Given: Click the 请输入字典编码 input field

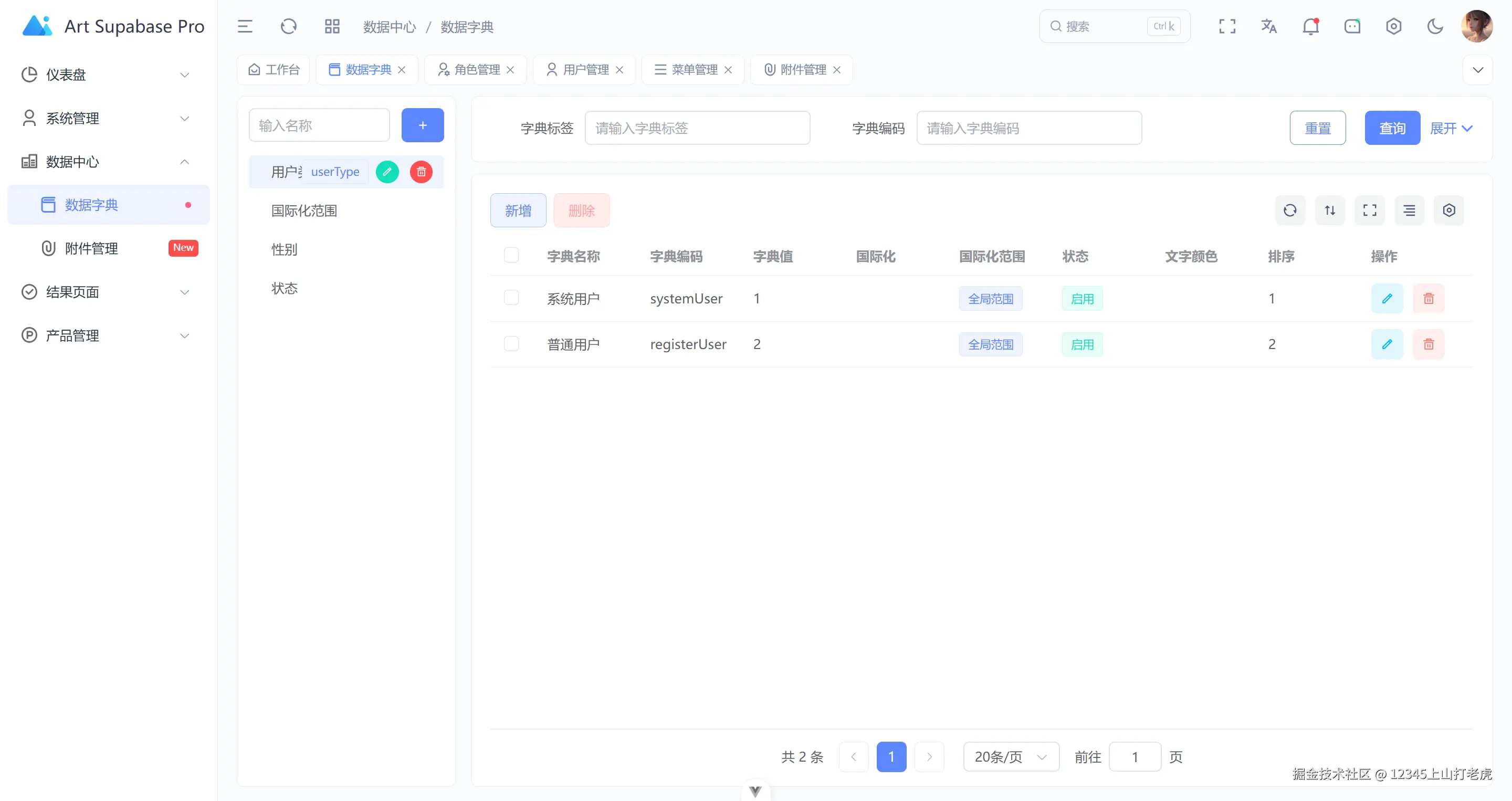Looking at the screenshot, I should pyautogui.click(x=1030, y=128).
